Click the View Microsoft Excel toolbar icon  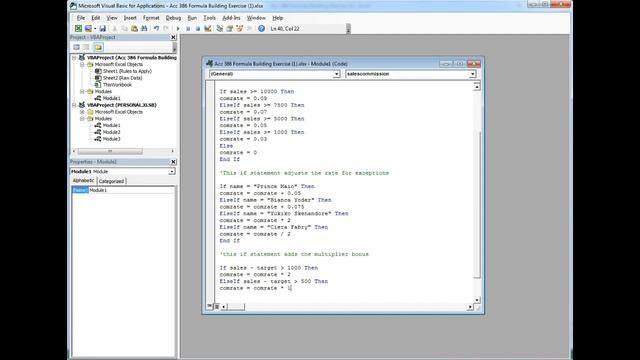[x=78, y=29]
